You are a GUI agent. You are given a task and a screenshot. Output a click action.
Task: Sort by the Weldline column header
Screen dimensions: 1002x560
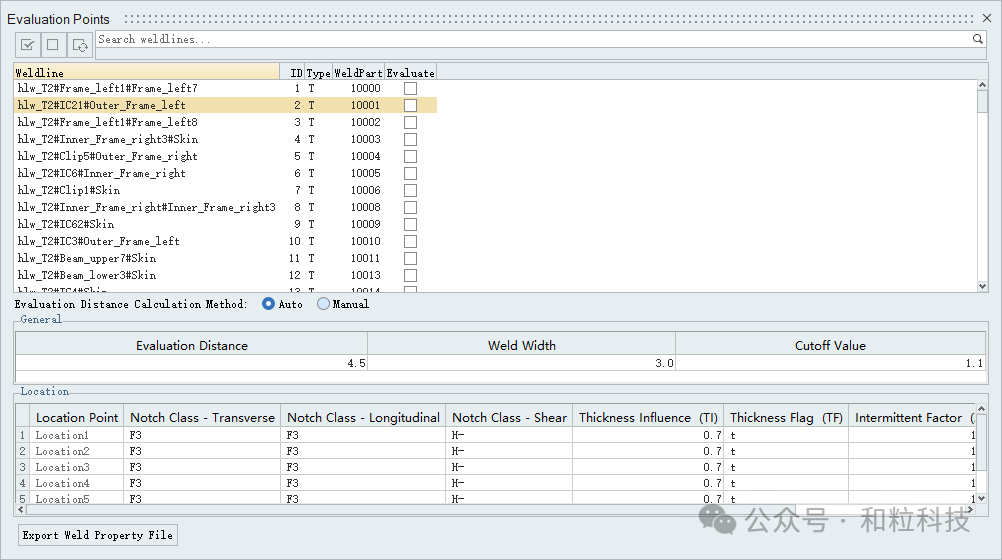coord(146,73)
